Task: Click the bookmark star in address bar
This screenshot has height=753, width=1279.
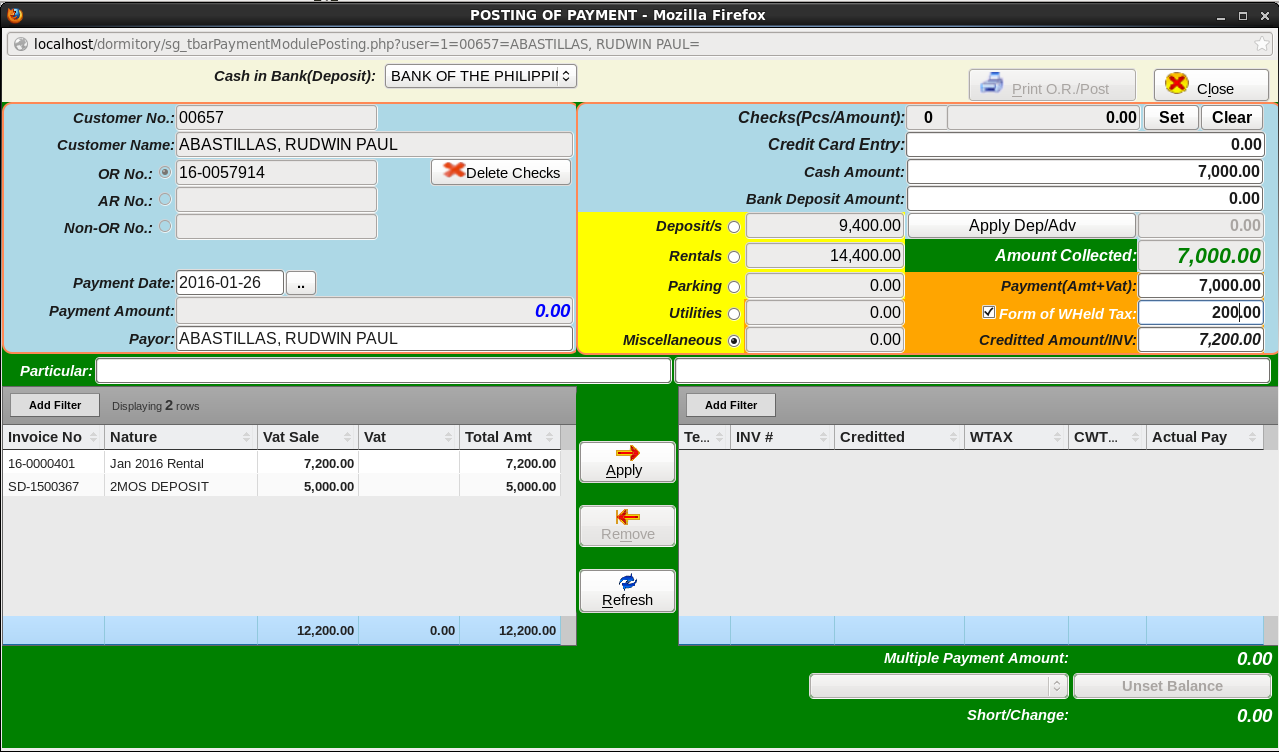Action: 1262,44
